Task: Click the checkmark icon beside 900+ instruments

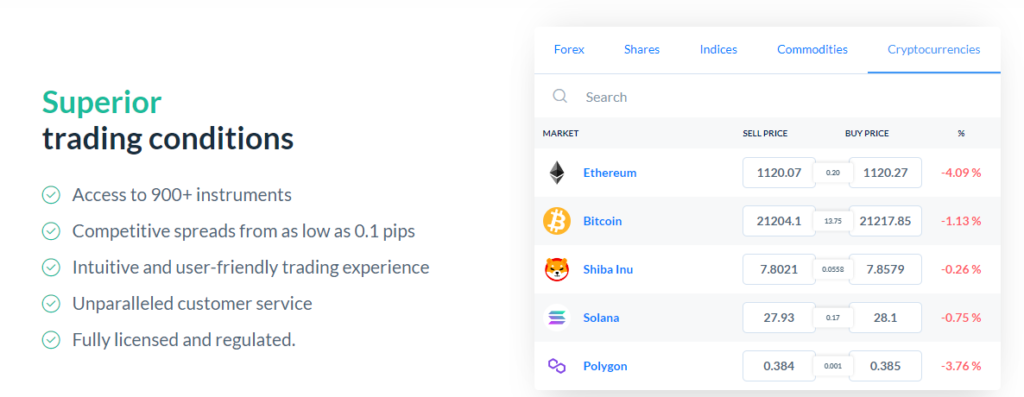Action: (x=51, y=195)
